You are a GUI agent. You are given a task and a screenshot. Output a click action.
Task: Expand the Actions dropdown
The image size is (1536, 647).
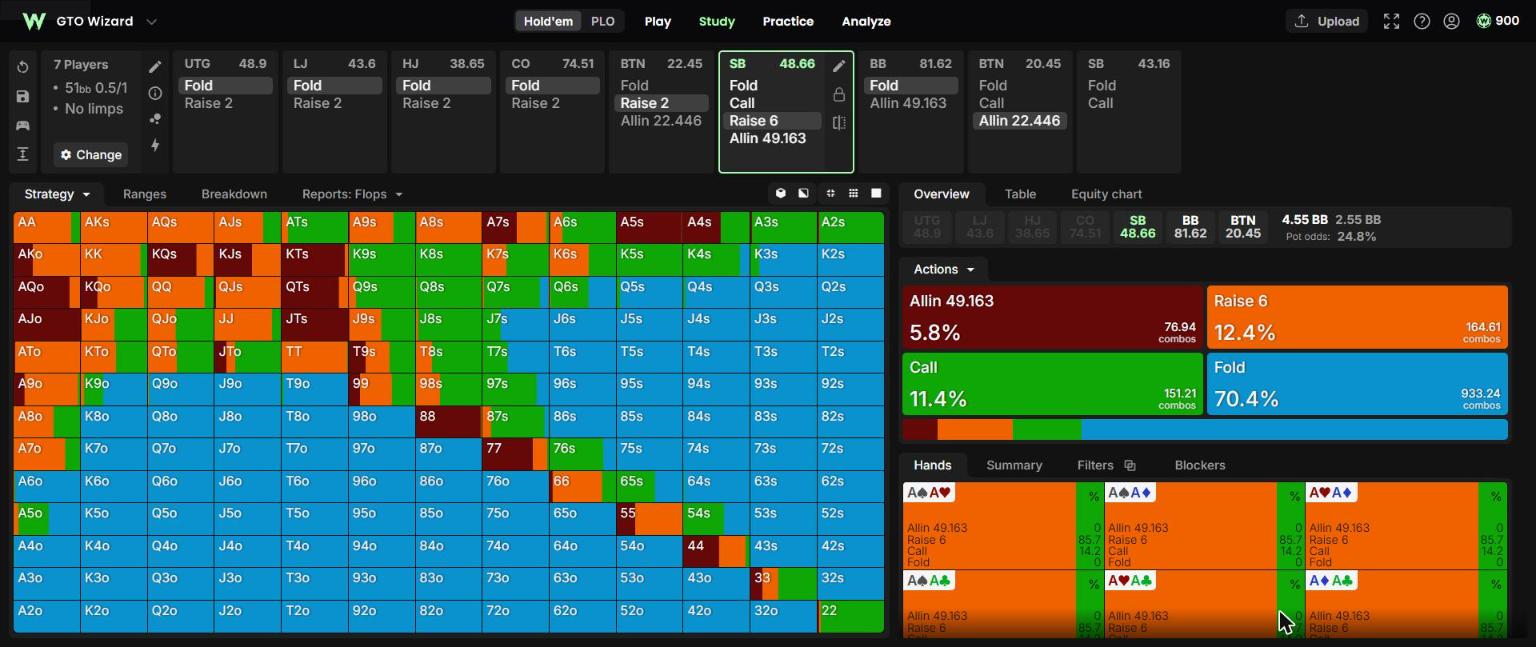pos(943,269)
